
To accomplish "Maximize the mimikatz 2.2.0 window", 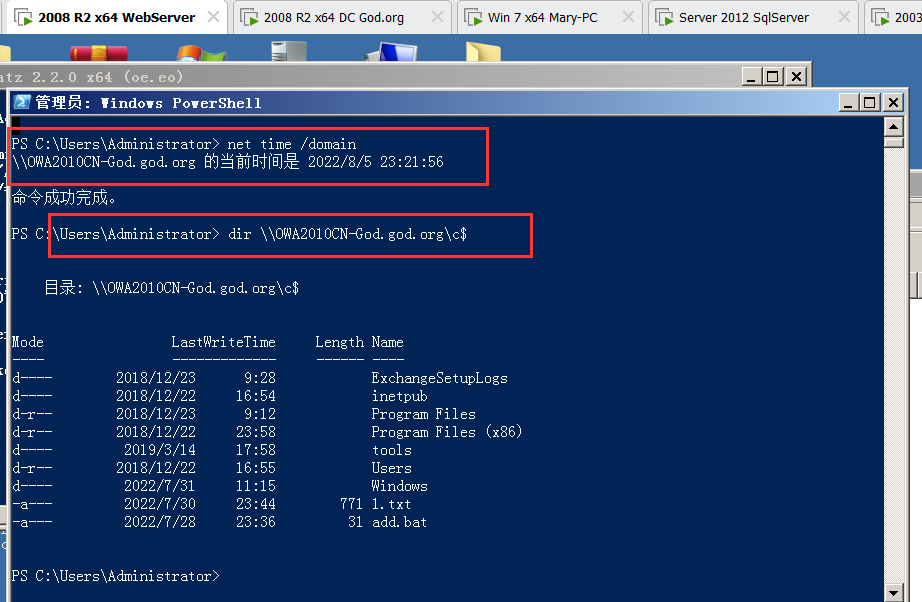I will [x=773, y=76].
